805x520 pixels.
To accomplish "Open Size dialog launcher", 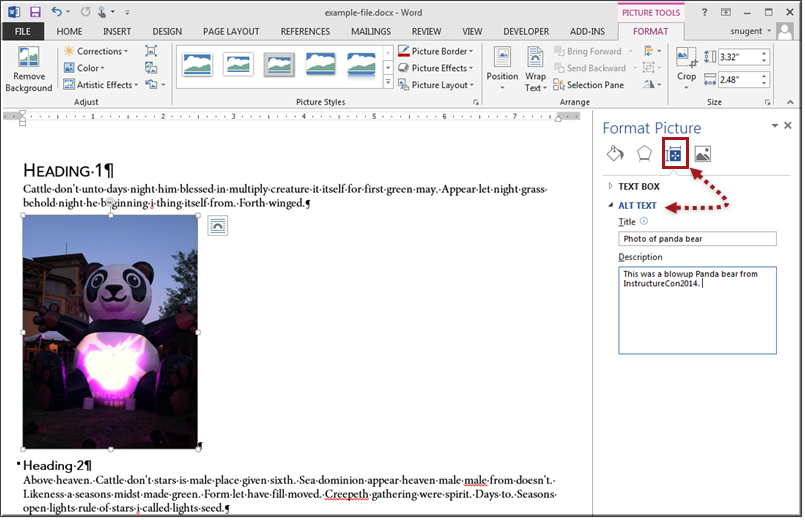I will pyautogui.click(x=768, y=102).
